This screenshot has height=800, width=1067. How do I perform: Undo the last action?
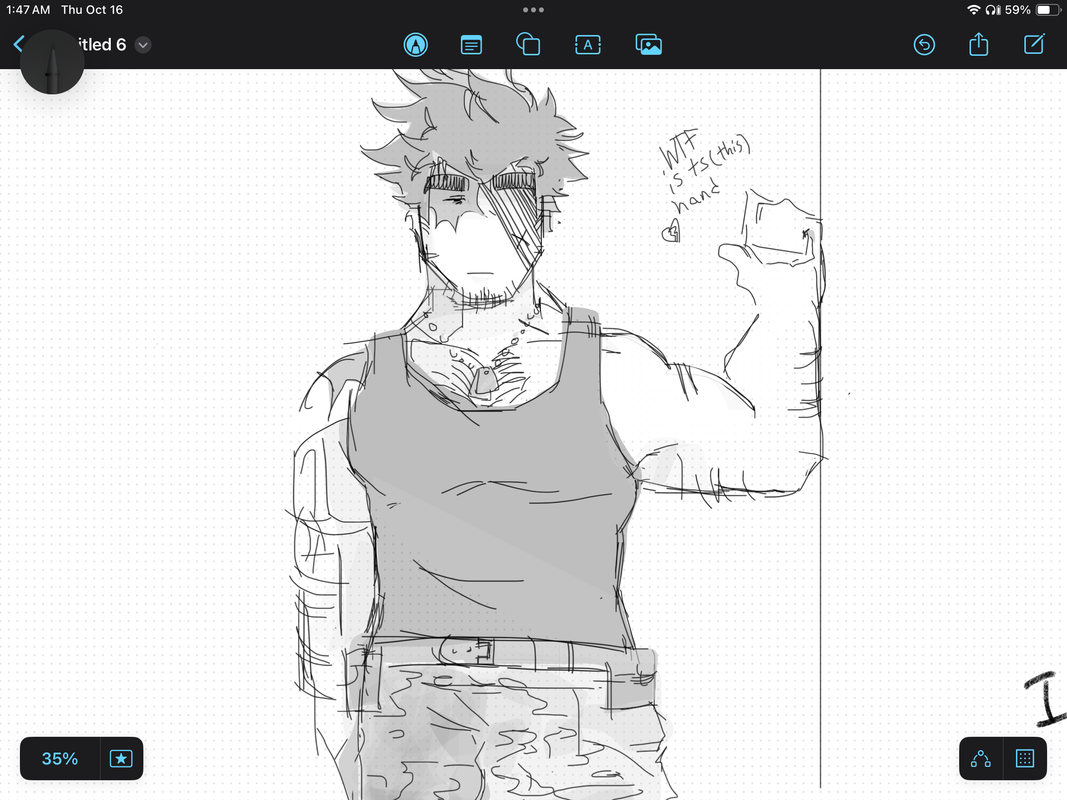pos(924,45)
